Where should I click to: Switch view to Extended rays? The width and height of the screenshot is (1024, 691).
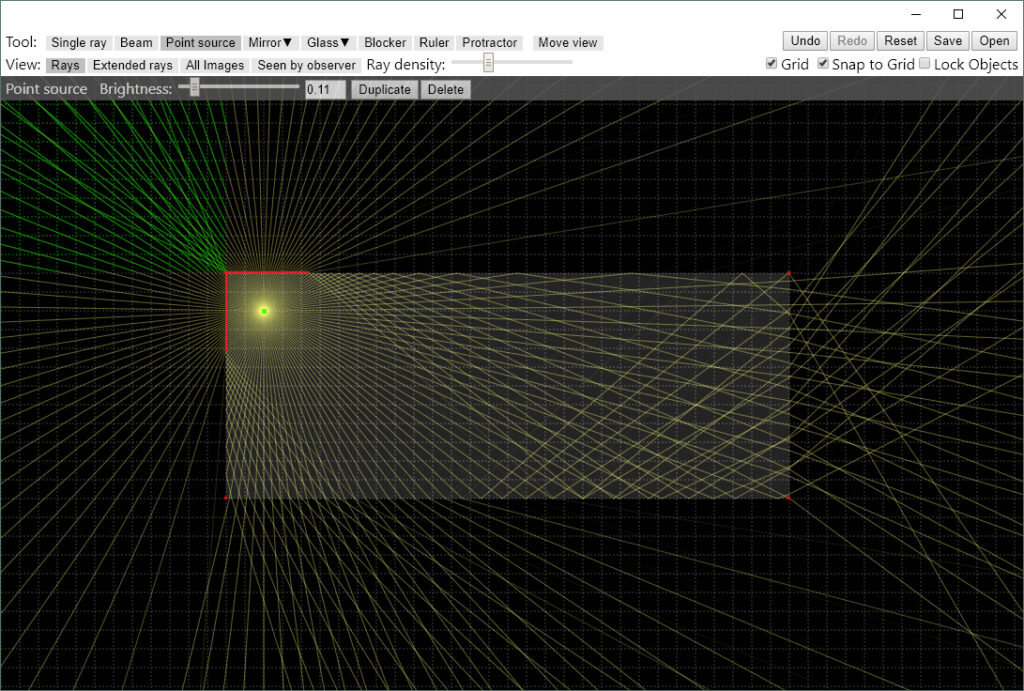(x=133, y=65)
